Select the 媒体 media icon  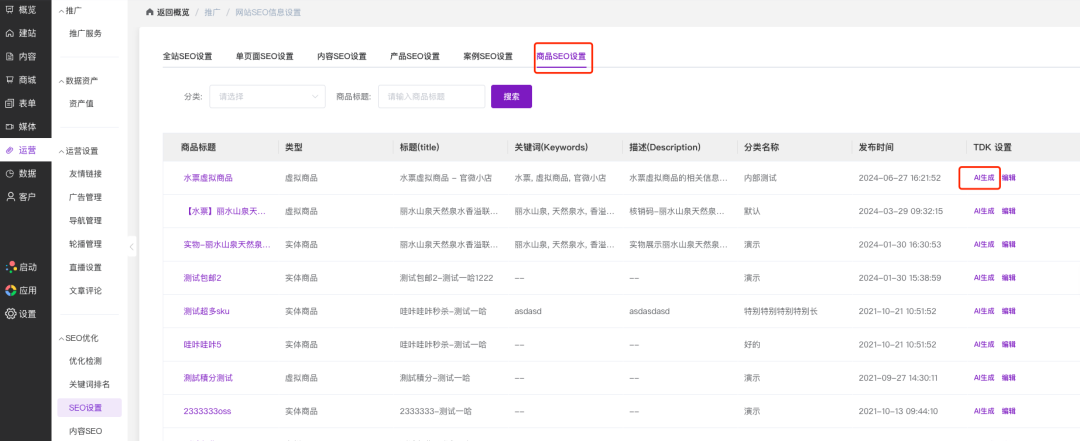click(10, 127)
